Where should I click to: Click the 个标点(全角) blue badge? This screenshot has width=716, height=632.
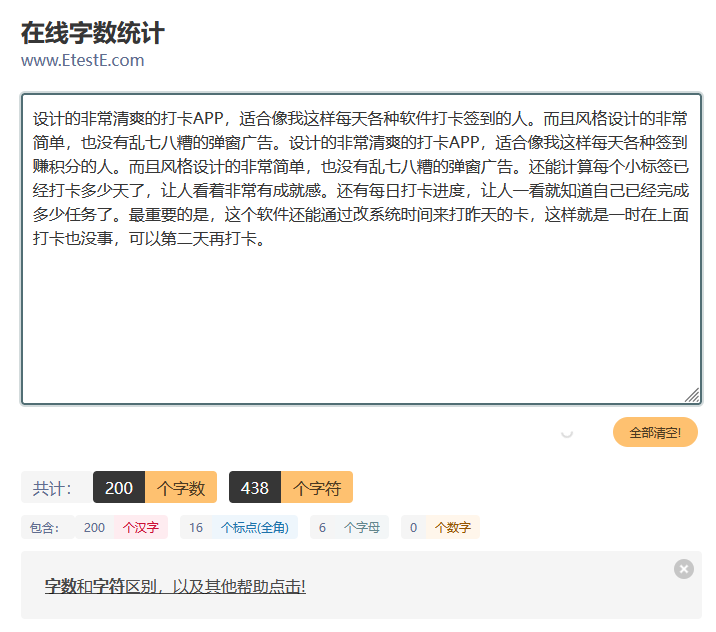[255, 527]
